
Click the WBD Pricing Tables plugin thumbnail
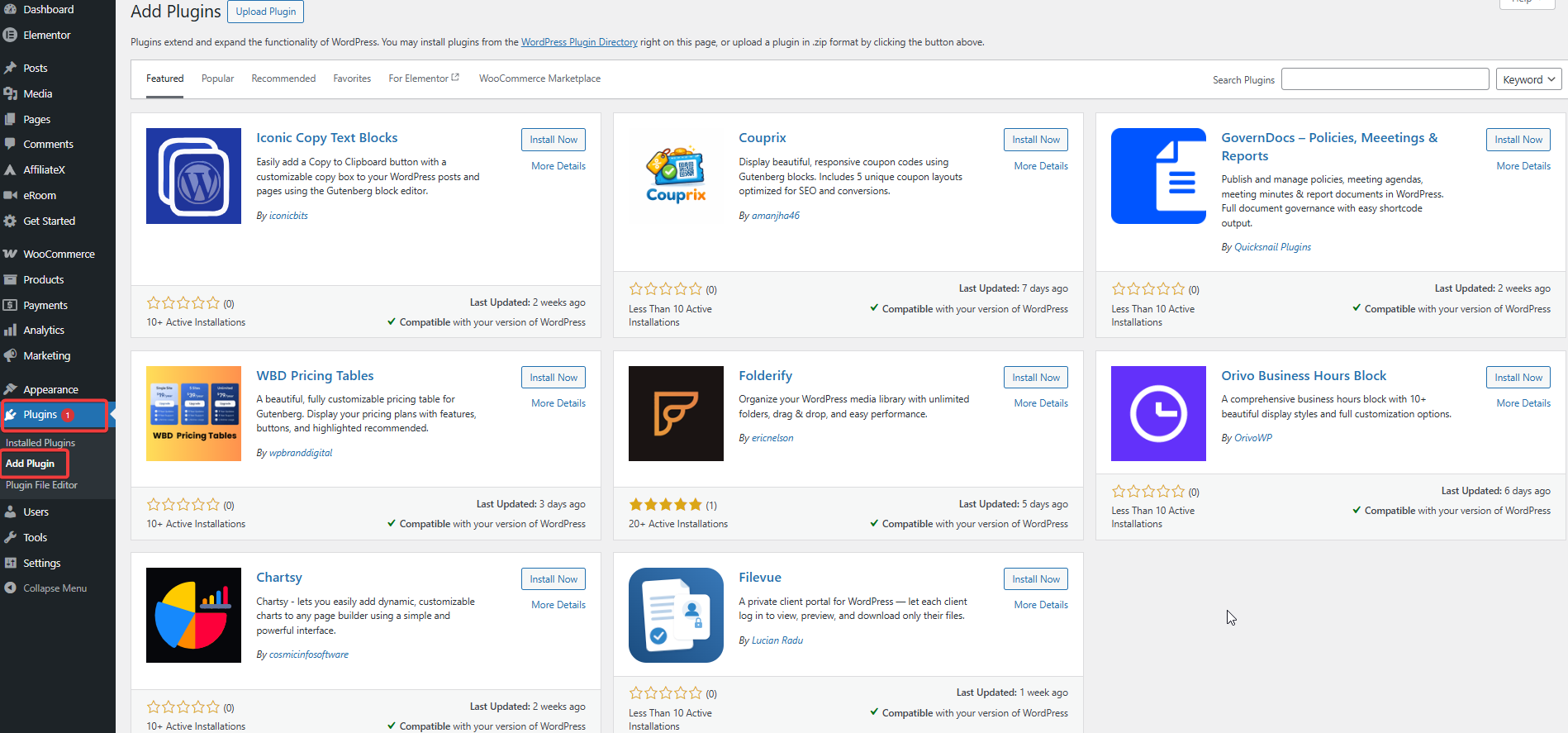pyautogui.click(x=193, y=413)
